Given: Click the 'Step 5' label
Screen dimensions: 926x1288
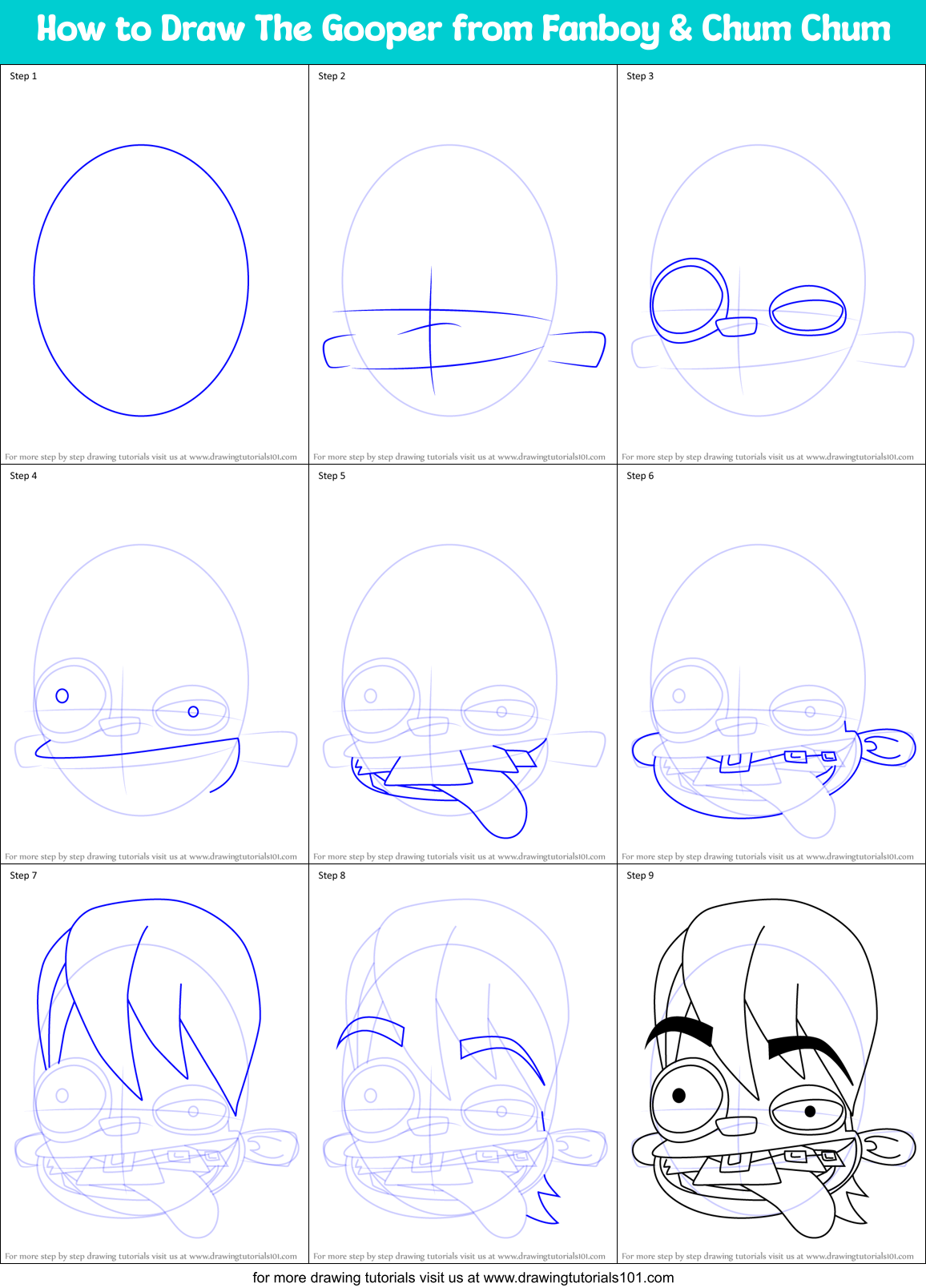Looking at the screenshot, I should coord(332,476).
